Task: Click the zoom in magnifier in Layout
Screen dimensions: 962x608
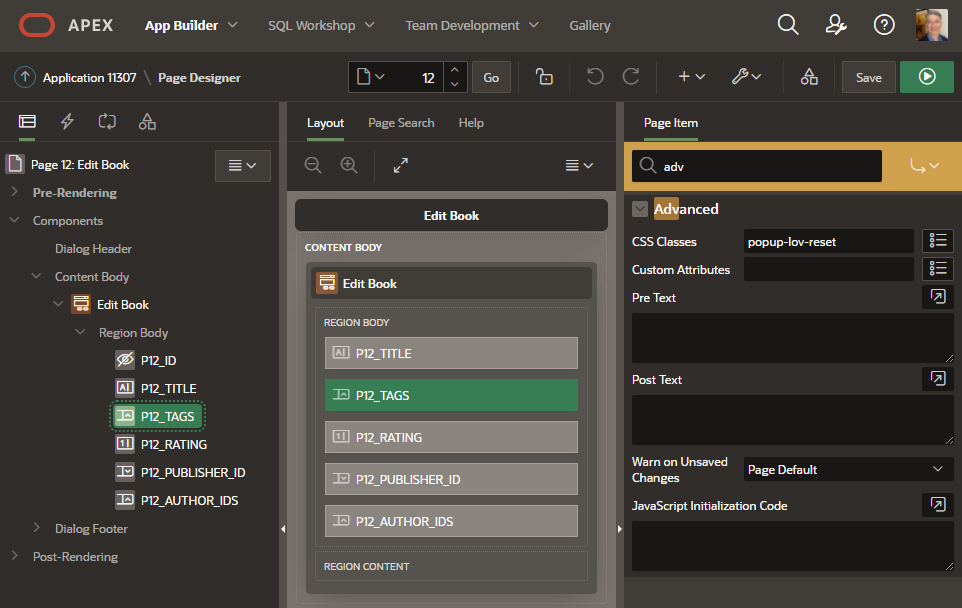Action: coord(349,166)
